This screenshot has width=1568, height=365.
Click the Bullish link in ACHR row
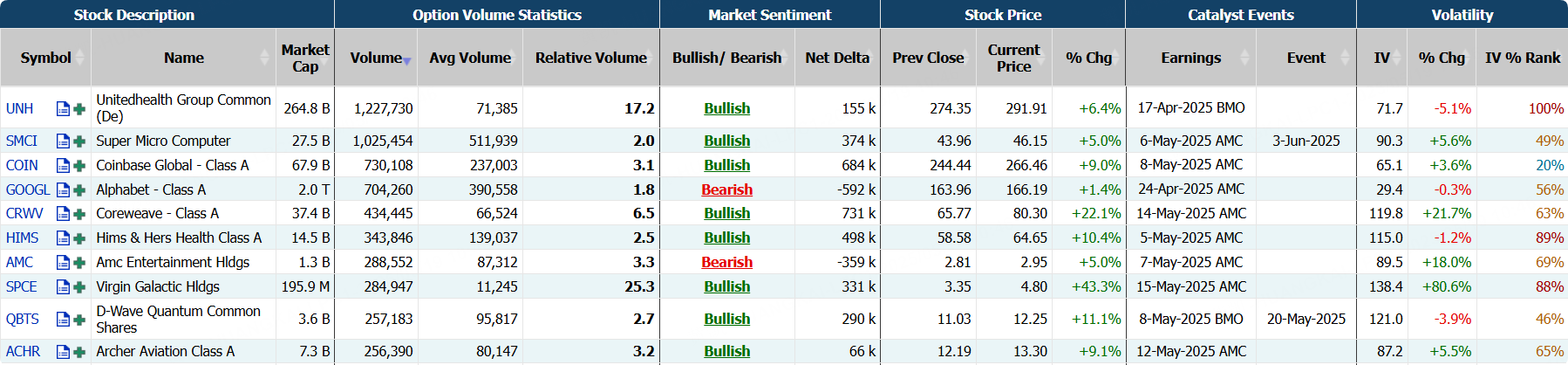tap(726, 351)
